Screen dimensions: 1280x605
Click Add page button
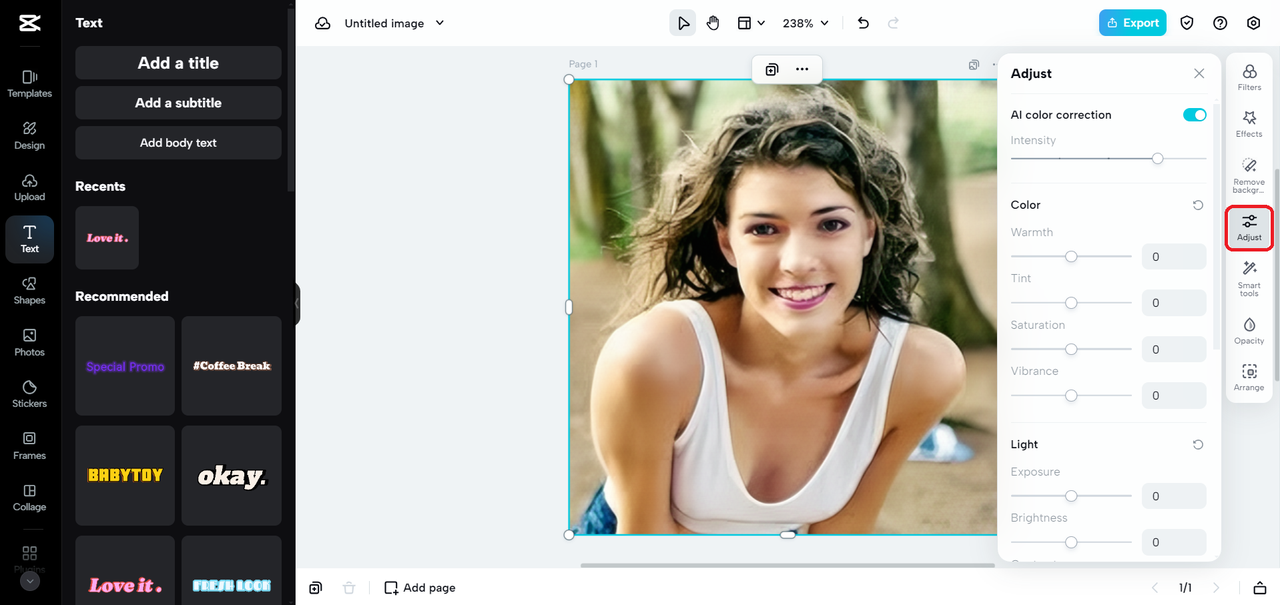click(x=420, y=588)
